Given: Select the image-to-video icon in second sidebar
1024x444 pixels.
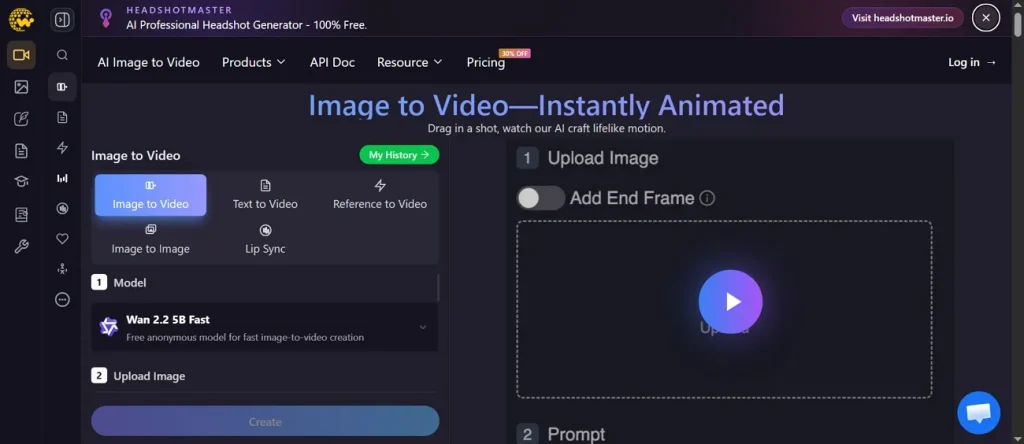Looking at the screenshot, I should (x=62, y=87).
